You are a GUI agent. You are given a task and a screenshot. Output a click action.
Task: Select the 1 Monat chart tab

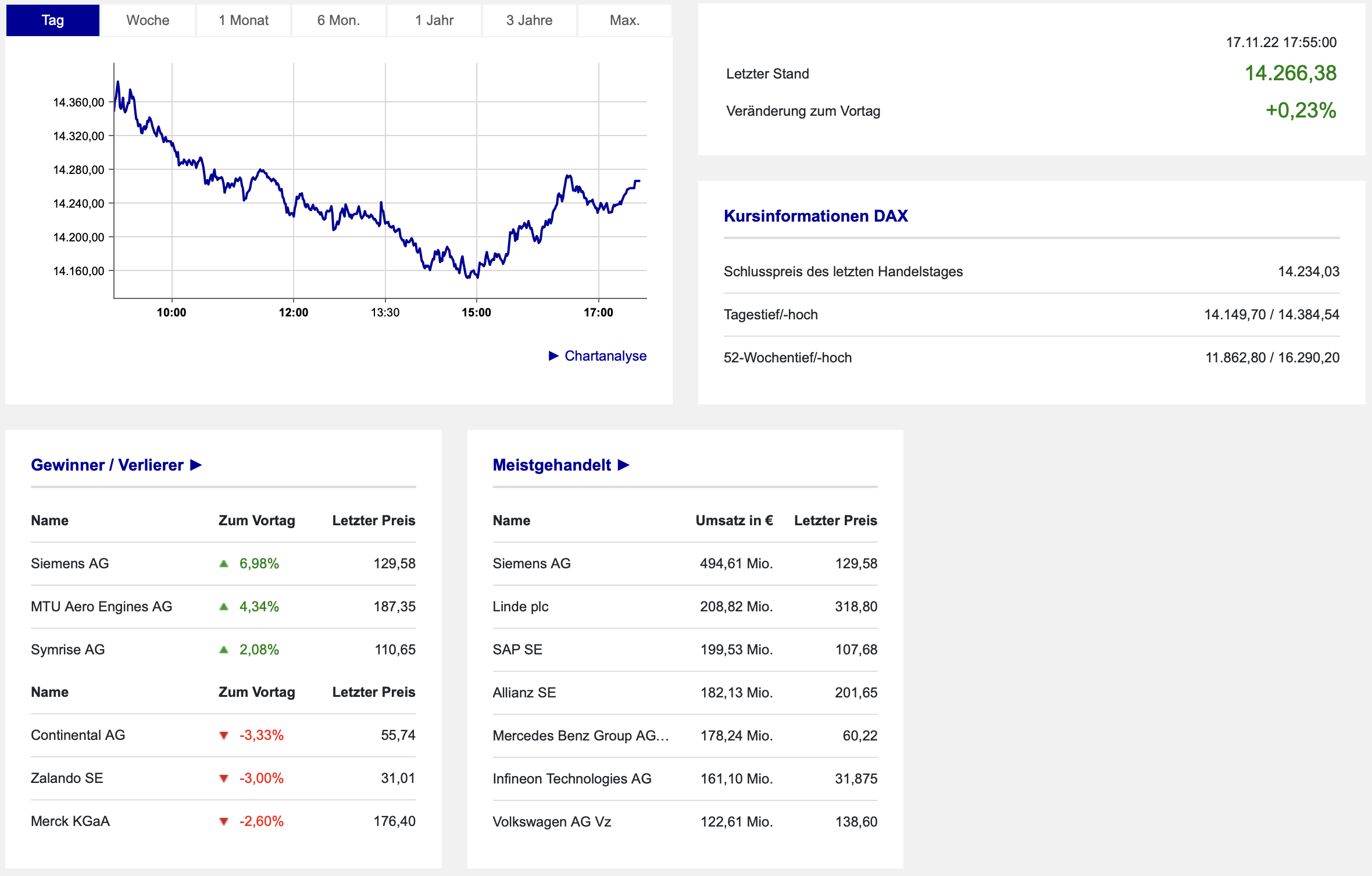pos(243,20)
